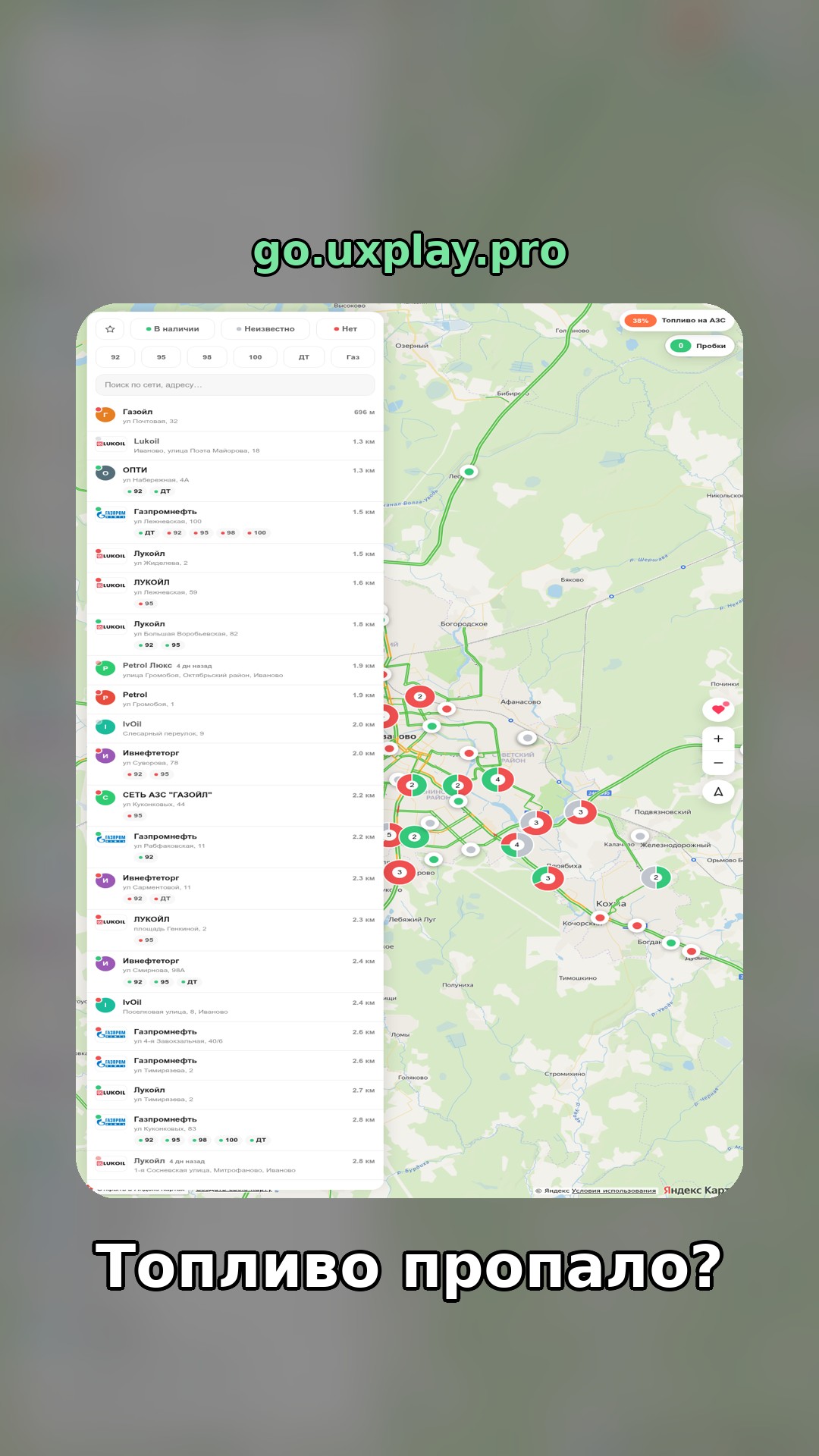Open IvOil station on Поселковая улица, 8
The width and height of the screenshot is (819, 1456).
click(235, 1007)
